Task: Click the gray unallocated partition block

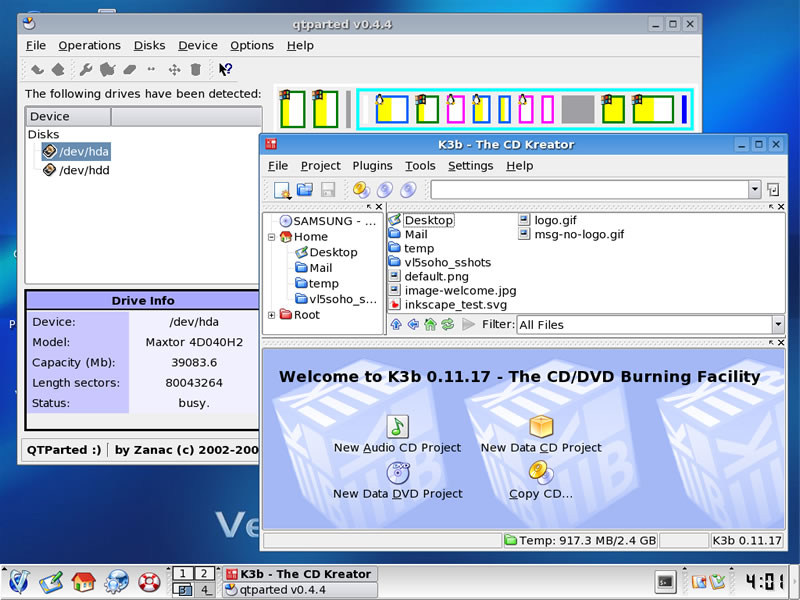Action: pyautogui.click(x=577, y=109)
